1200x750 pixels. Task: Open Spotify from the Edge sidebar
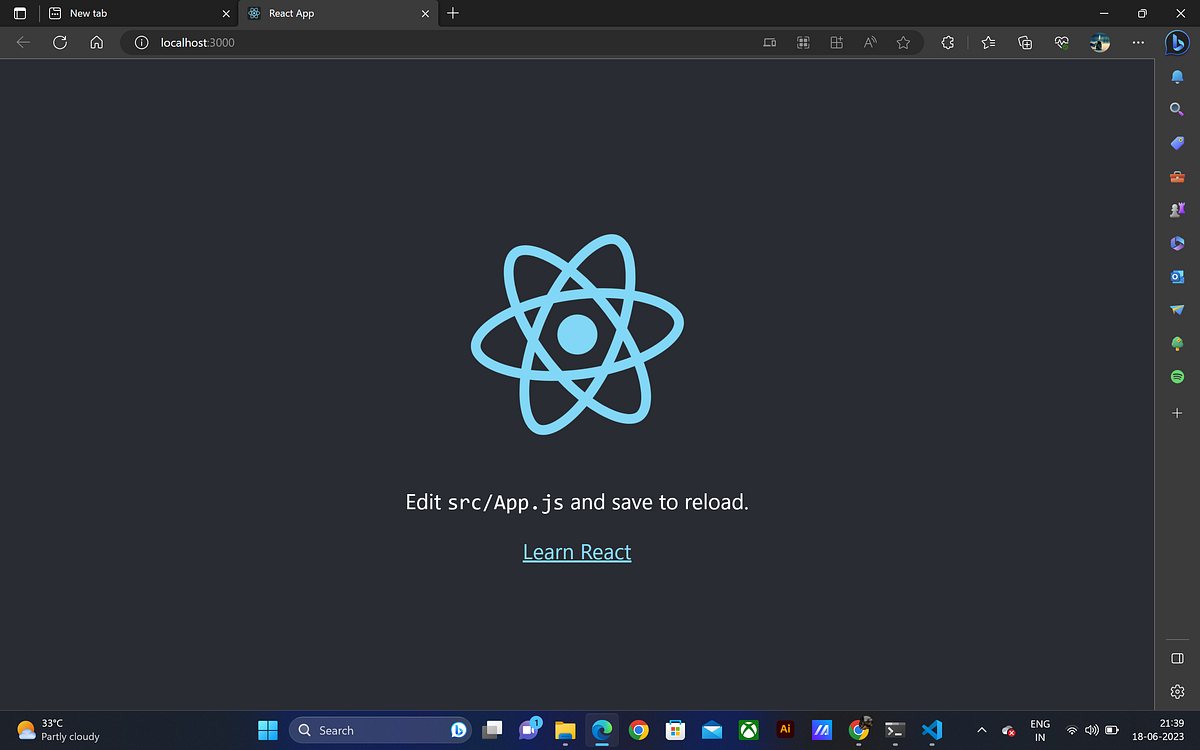[x=1176, y=376]
